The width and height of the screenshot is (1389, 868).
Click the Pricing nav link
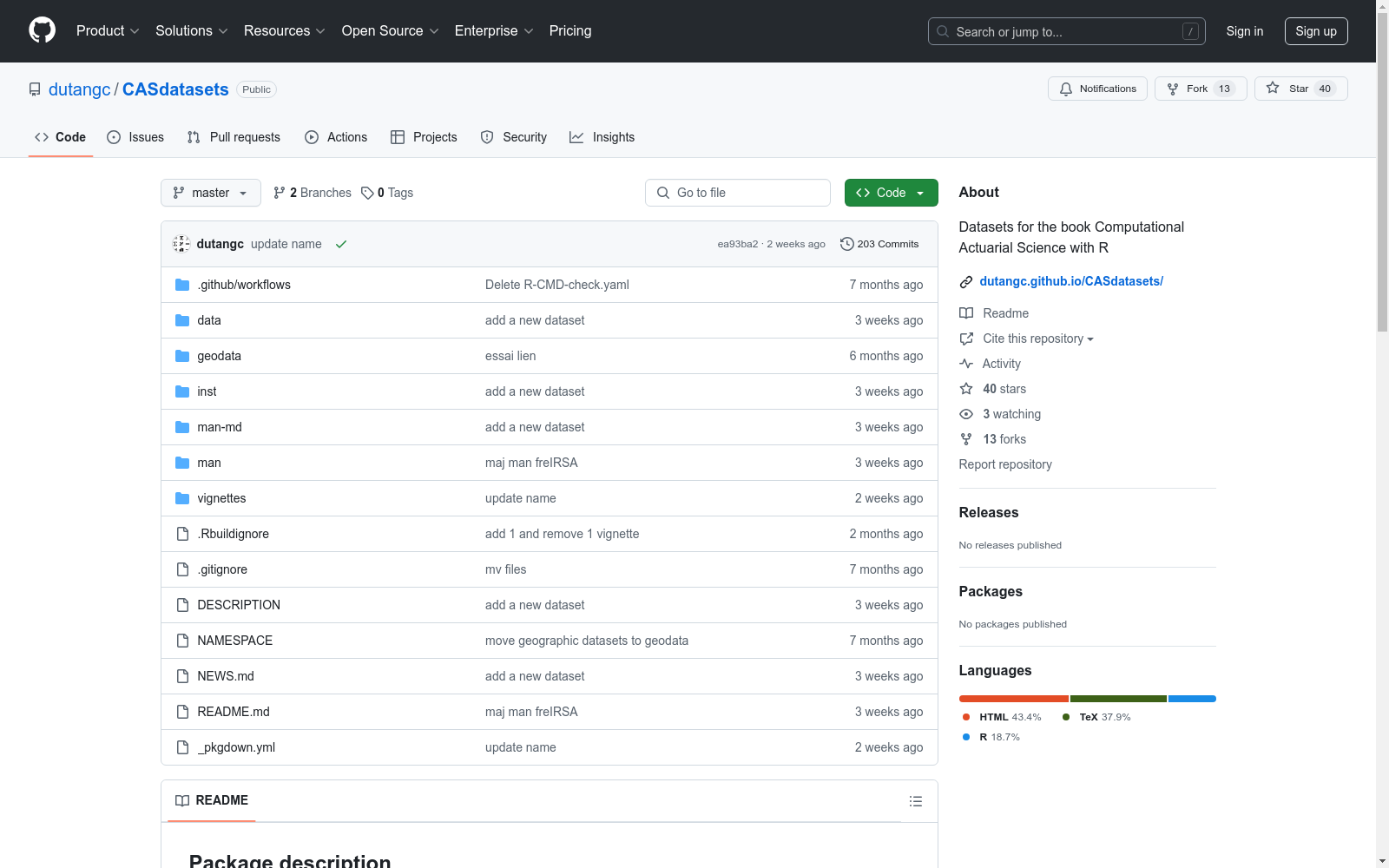[570, 31]
